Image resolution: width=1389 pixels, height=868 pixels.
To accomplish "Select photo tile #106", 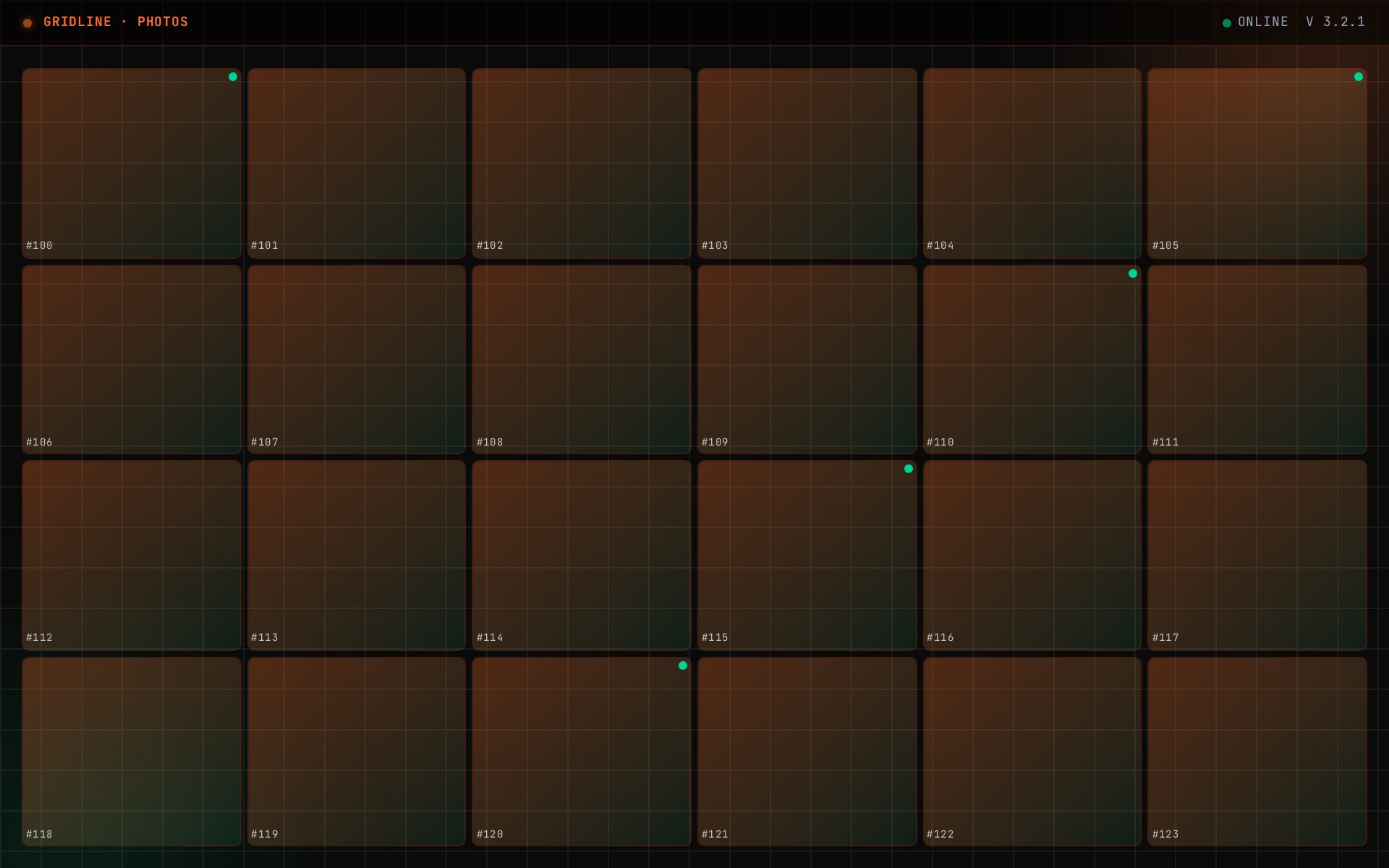I will click(132, 359).
